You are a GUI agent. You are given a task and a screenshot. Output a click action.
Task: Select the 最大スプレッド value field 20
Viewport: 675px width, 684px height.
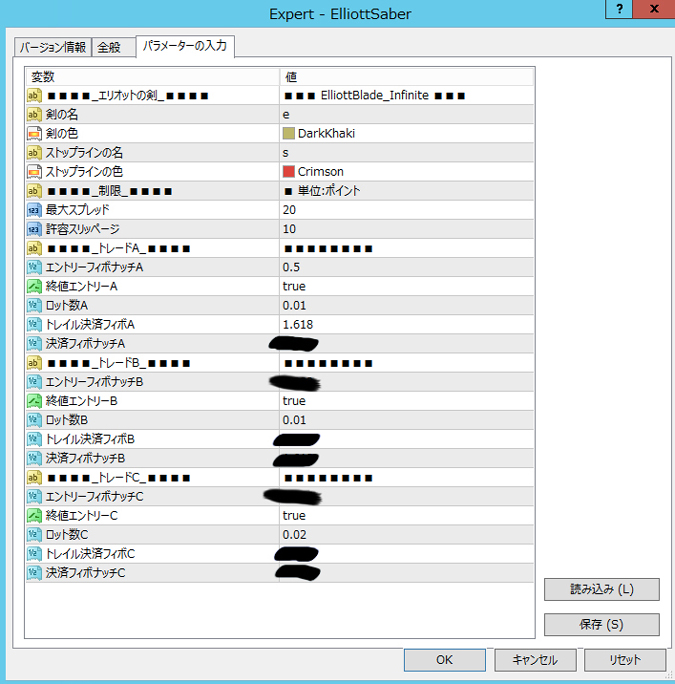[407, 210]
